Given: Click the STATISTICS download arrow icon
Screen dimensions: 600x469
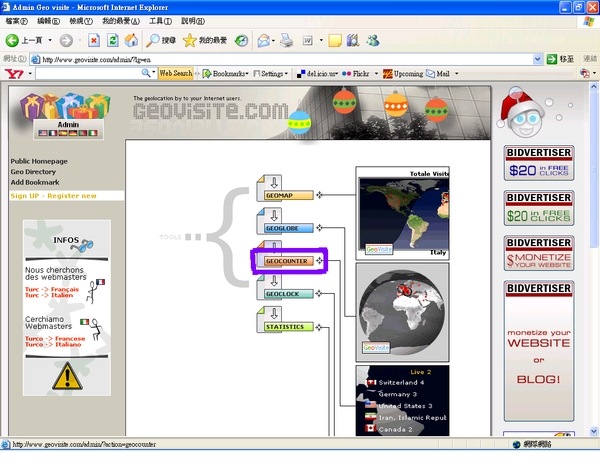Looking at the screenshot, I should 274,314.
